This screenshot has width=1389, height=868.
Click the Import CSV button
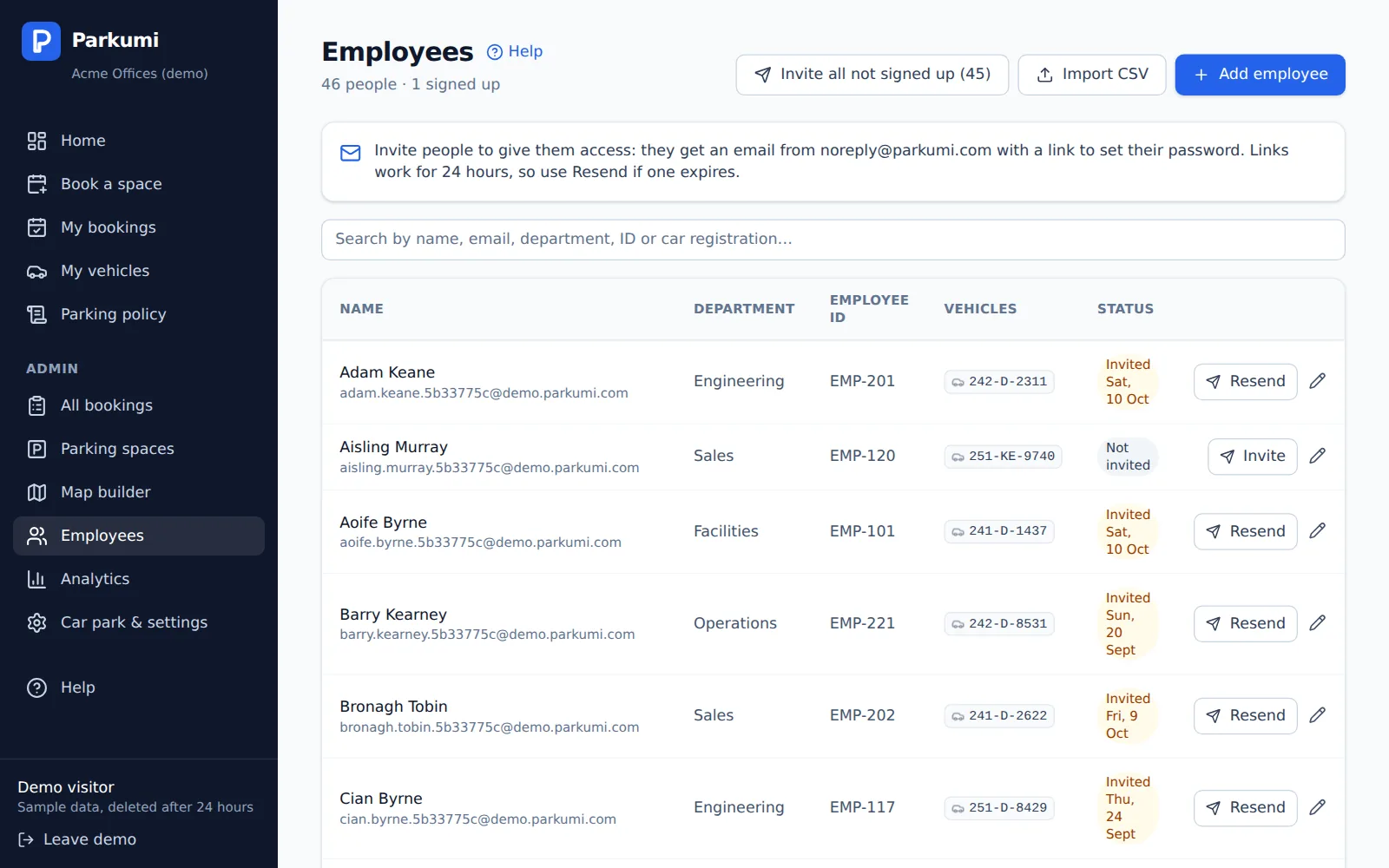point(1091,75)
